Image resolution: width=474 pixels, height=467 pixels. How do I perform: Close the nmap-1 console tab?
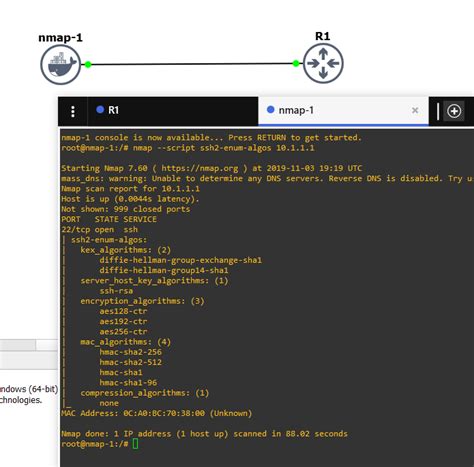point(415,110)
